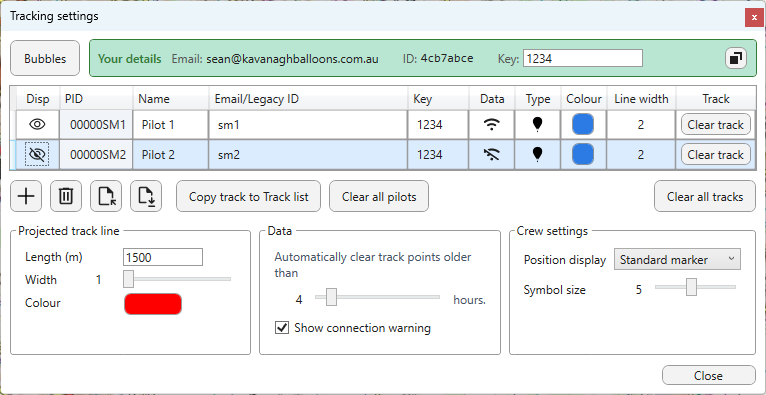Open Pilot 1 blue colour swatch
Image resolution: width=766 pixels, height=395 pixels.
point(583,125)
